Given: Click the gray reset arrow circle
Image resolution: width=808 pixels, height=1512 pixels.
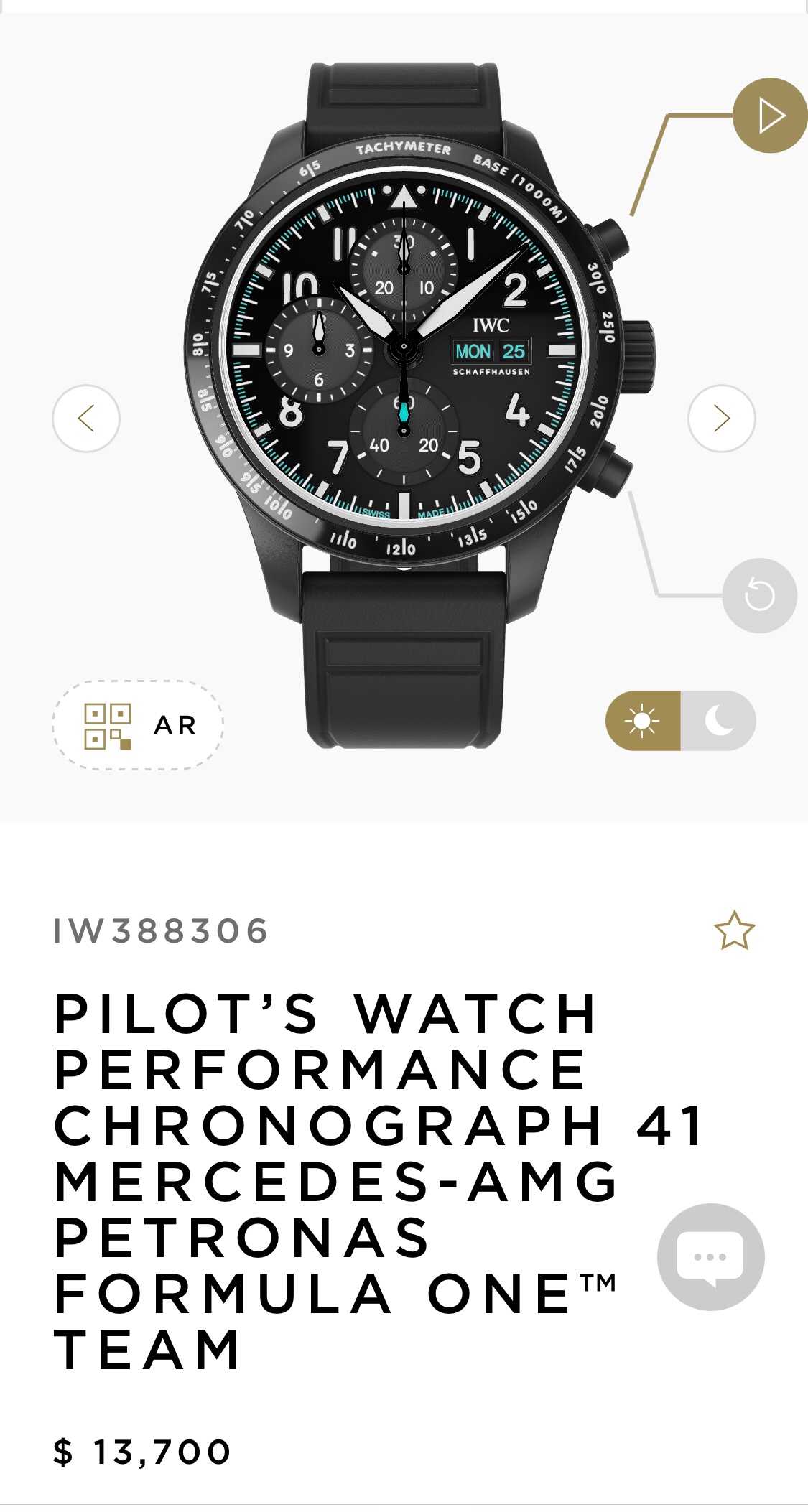Looking at the screenshot, I should click(x=759, y=595).
